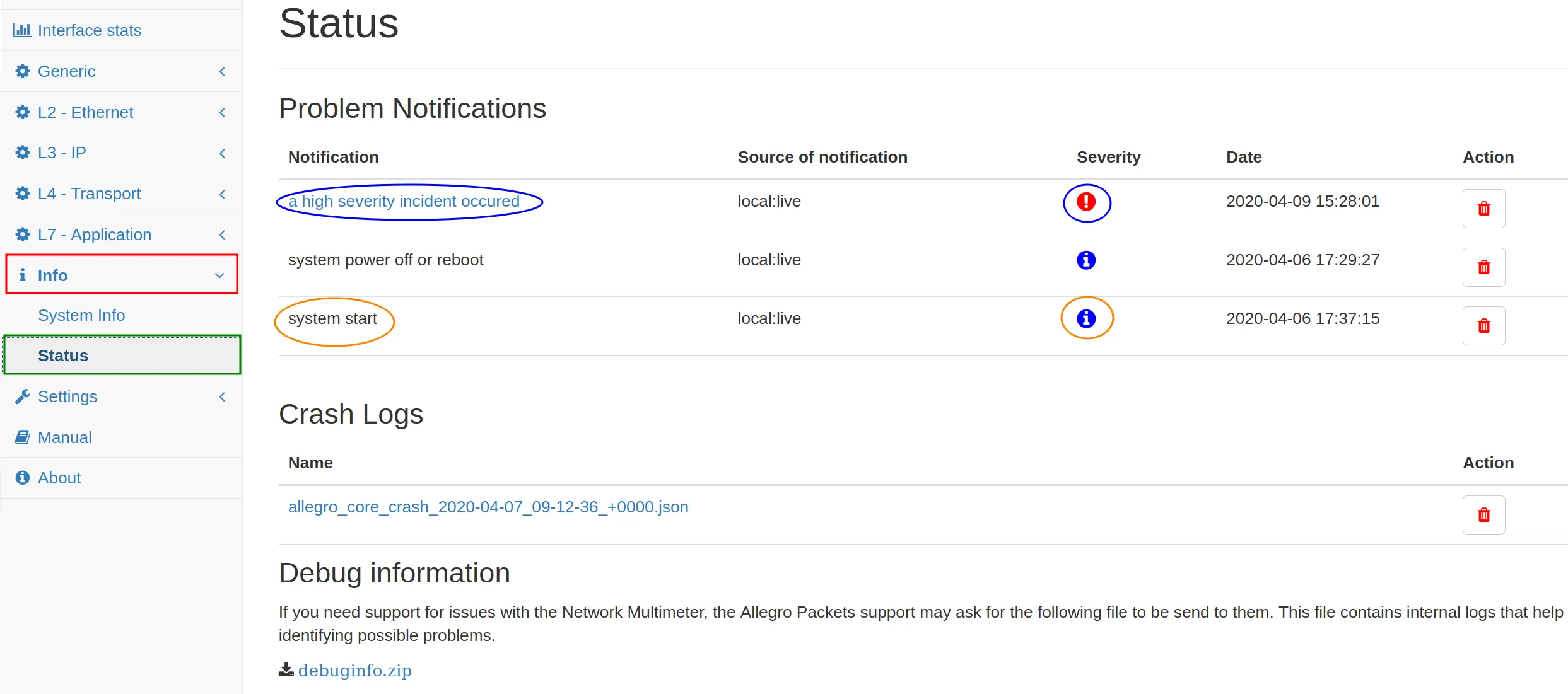1568x694 pixels.
Task: Download the debuginfo.zip file
Action: 354,670
